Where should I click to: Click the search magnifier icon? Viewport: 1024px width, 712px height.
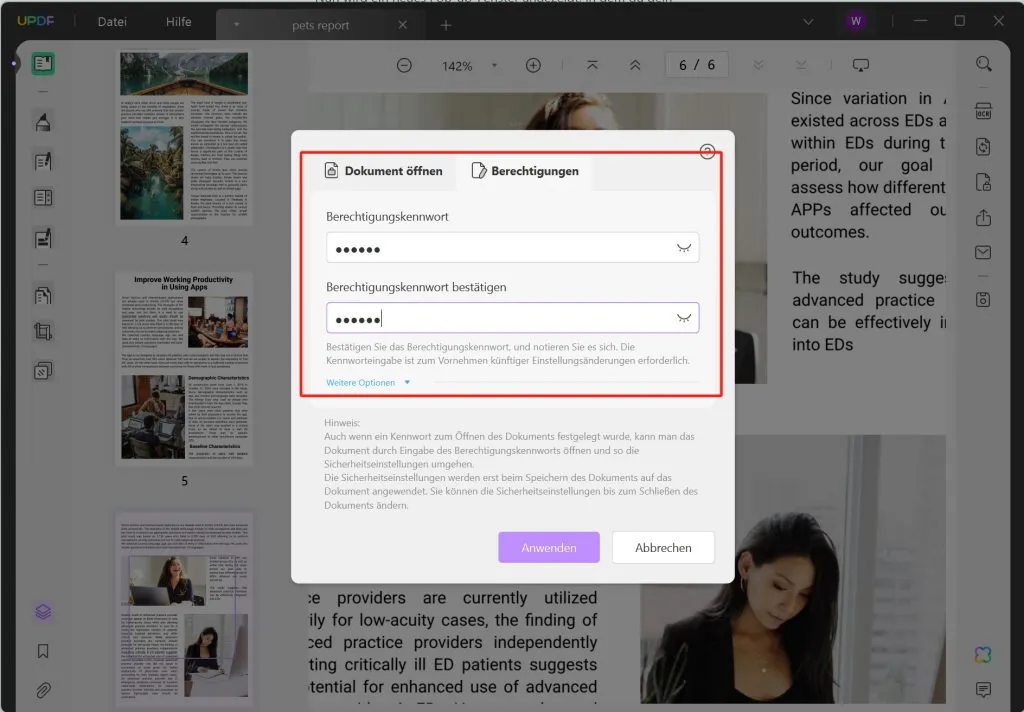[984, 63]
